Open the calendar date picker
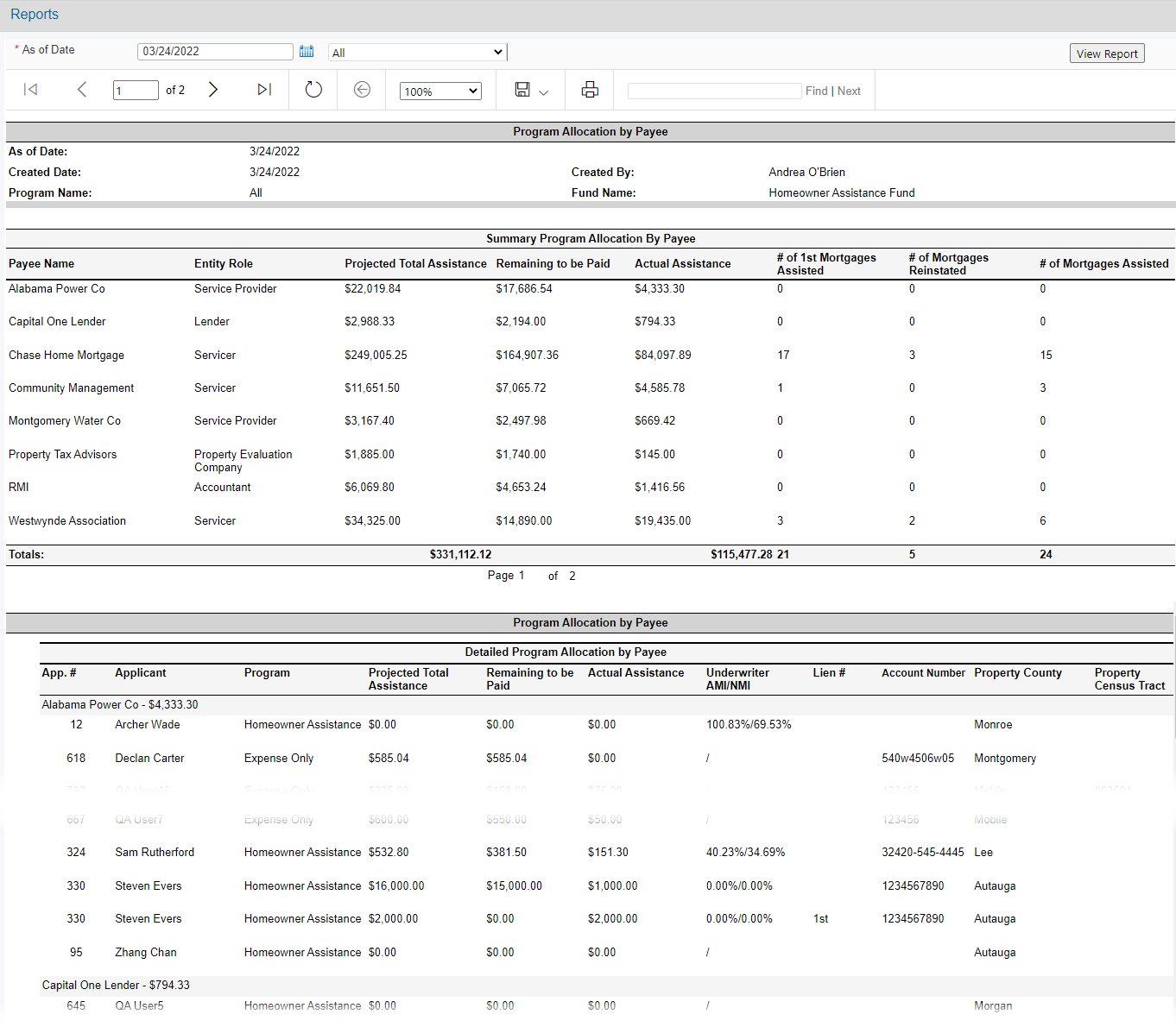This screenshot has height=1027, width=1176. (307, 51)
